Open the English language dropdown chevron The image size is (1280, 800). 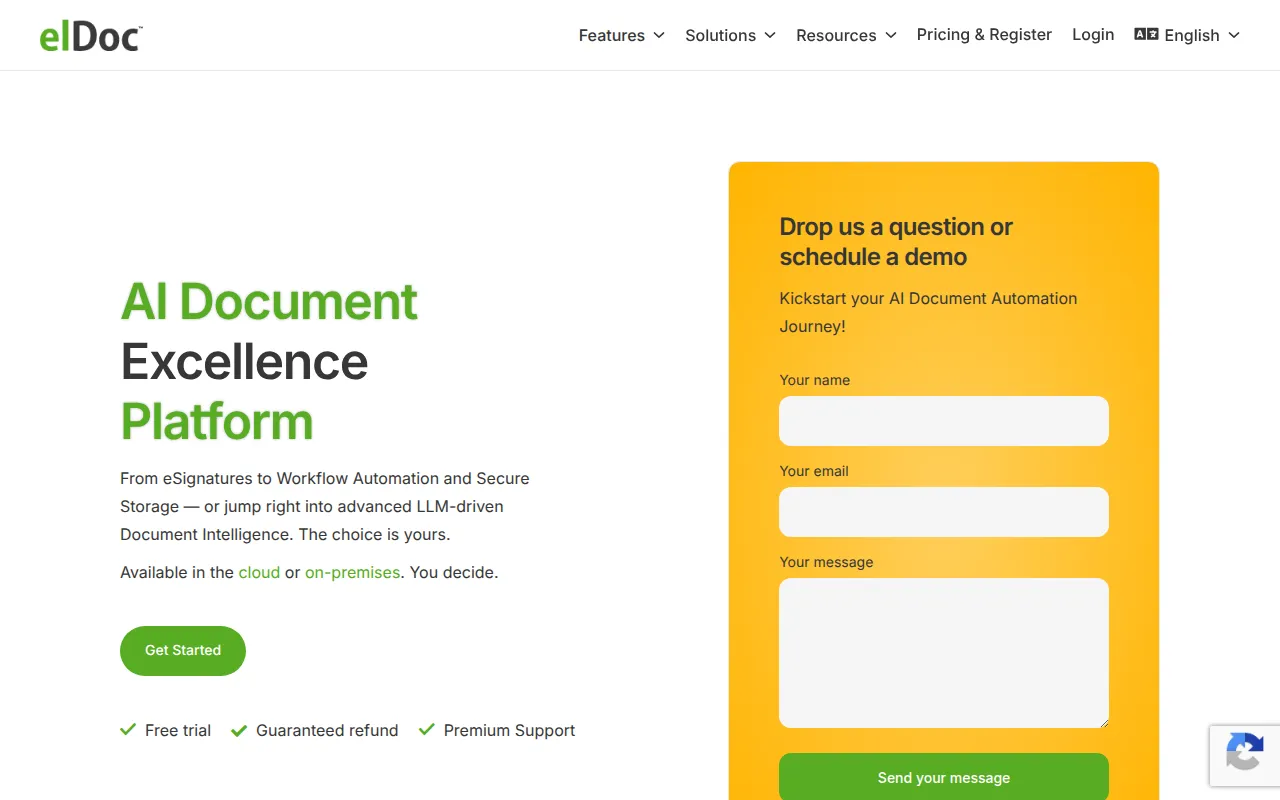1234,35
